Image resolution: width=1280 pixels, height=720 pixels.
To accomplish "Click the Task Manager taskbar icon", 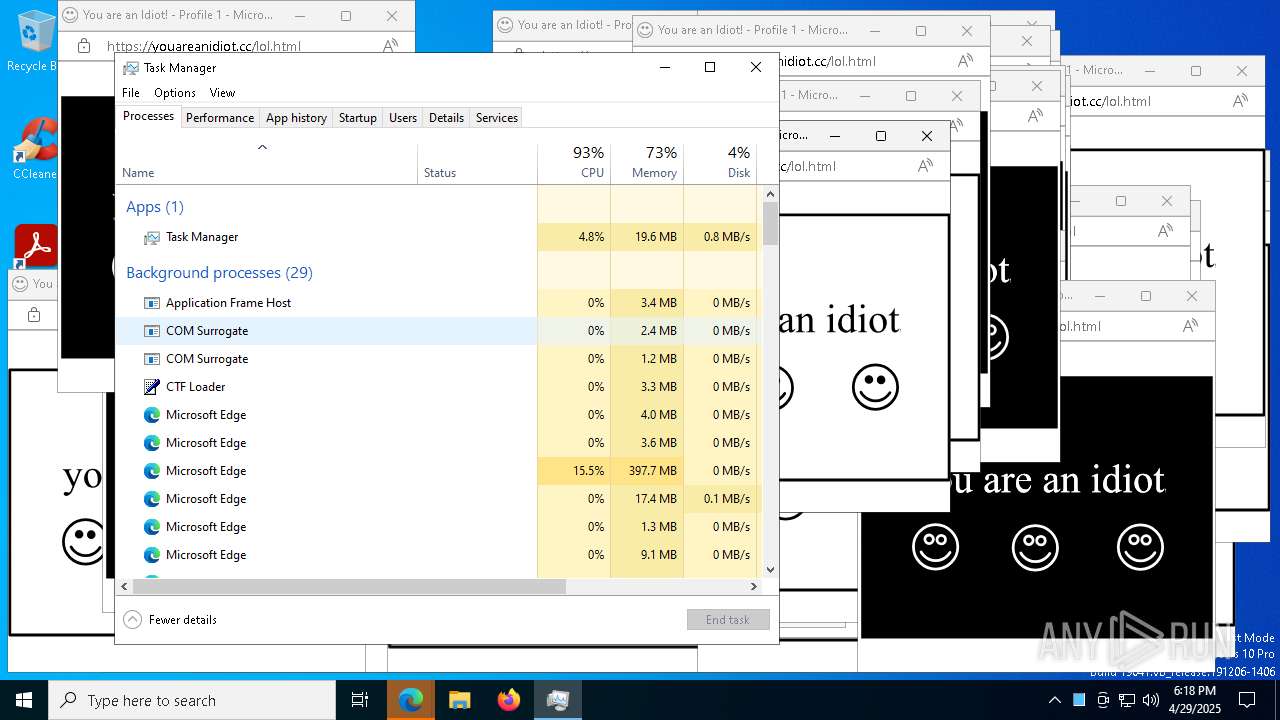I will click(558, 700).
